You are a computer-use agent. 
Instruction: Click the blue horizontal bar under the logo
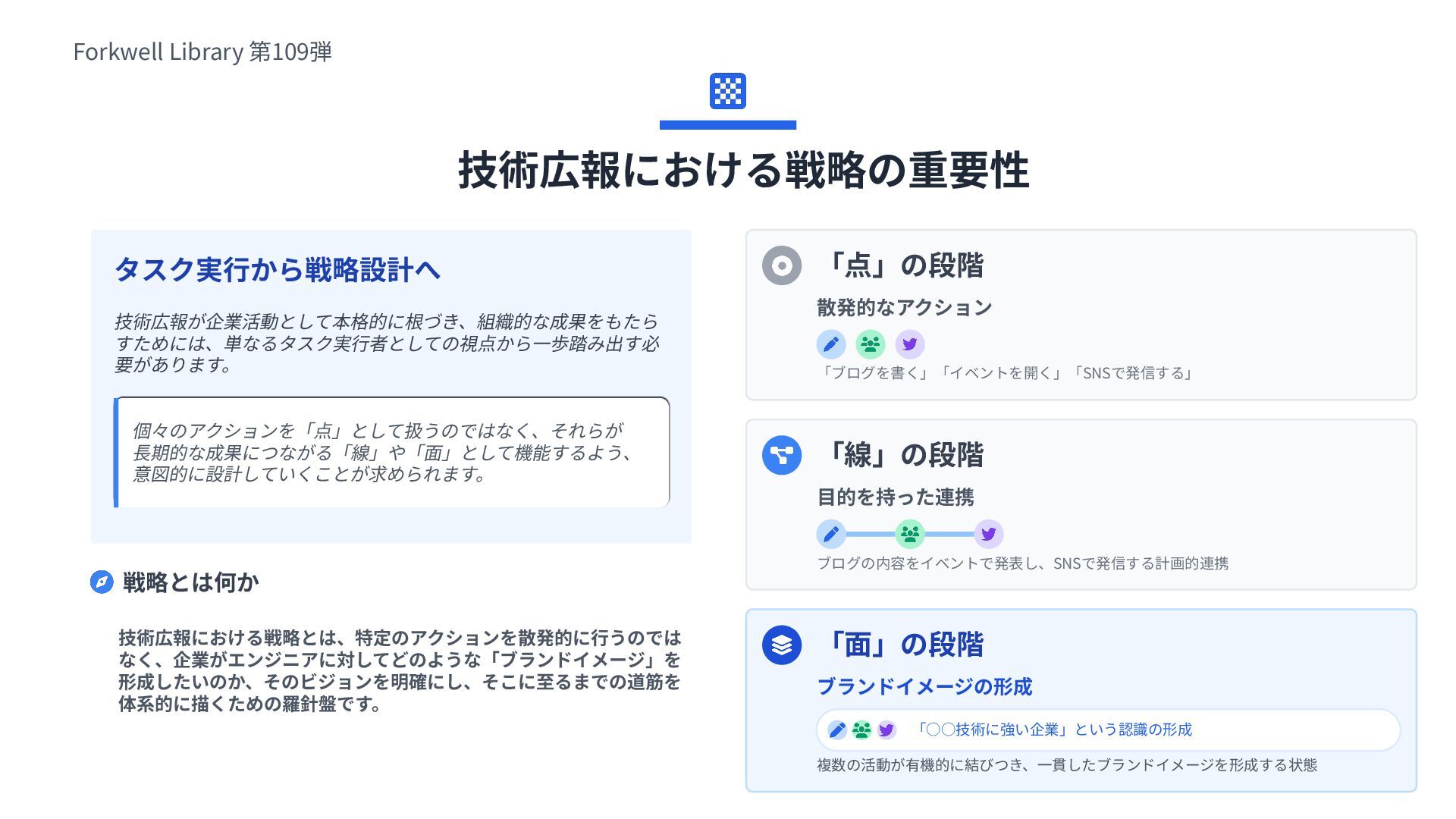[x=727, y=125]
